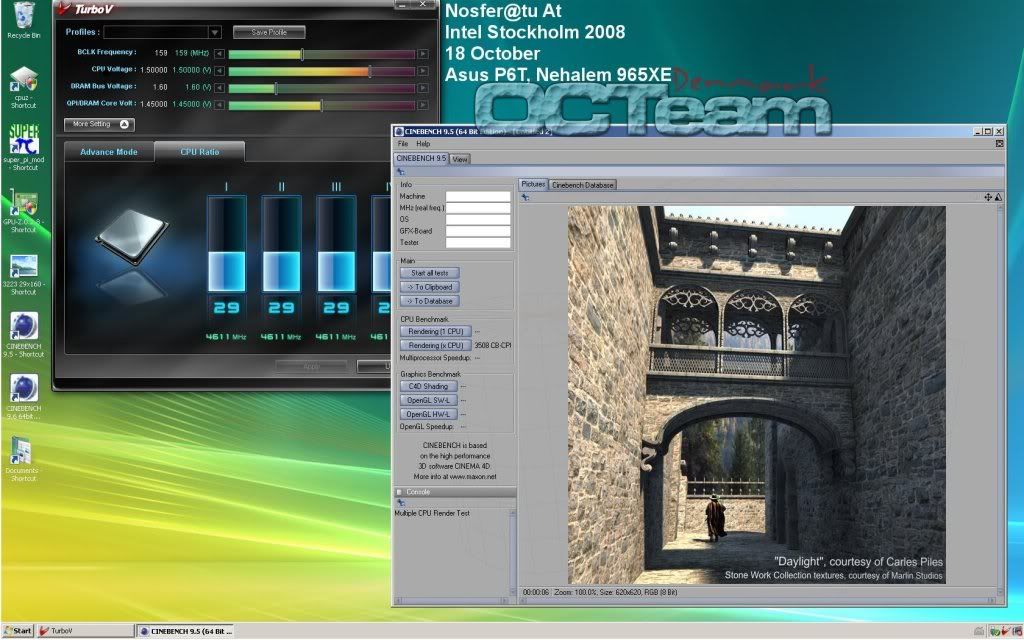Select the Pictures tab
This screenshot has height=640, width=1024.
click(534, 184)
